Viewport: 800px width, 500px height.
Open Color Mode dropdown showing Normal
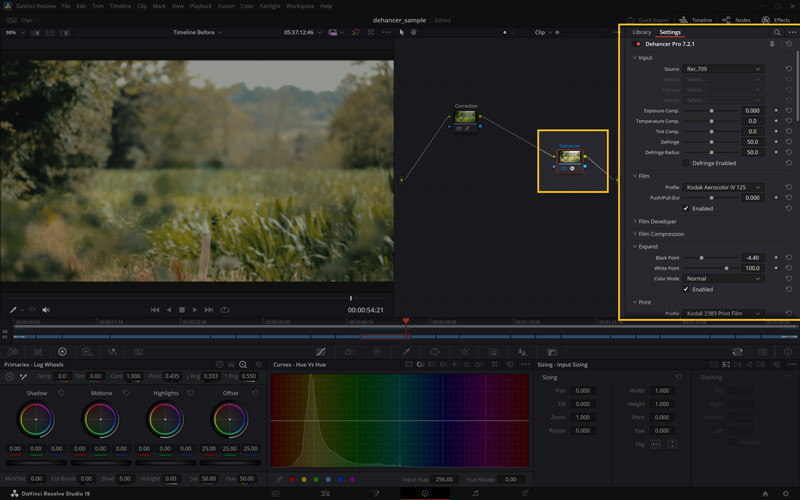point(723,279)
